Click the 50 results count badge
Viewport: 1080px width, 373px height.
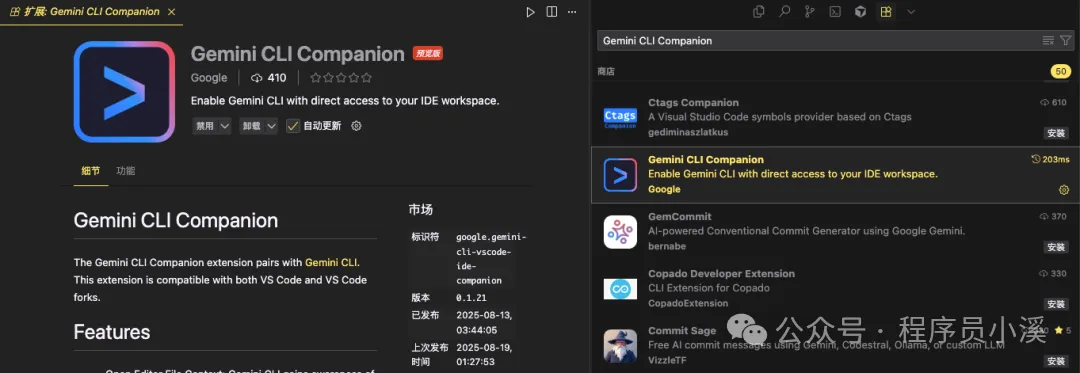click(1061, 72)
